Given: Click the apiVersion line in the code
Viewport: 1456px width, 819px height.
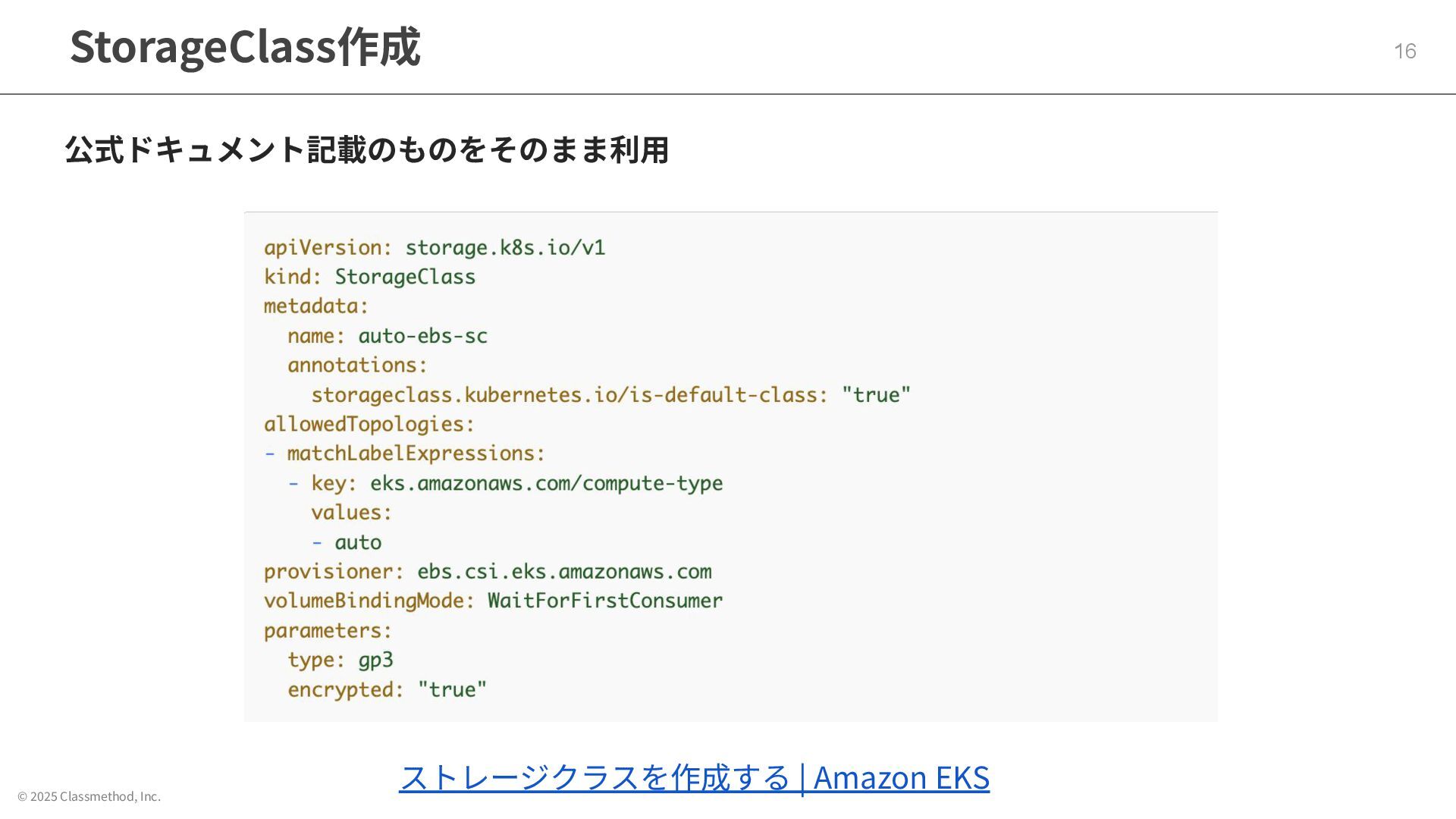Looking at the screenshot, I should [435, 248].
